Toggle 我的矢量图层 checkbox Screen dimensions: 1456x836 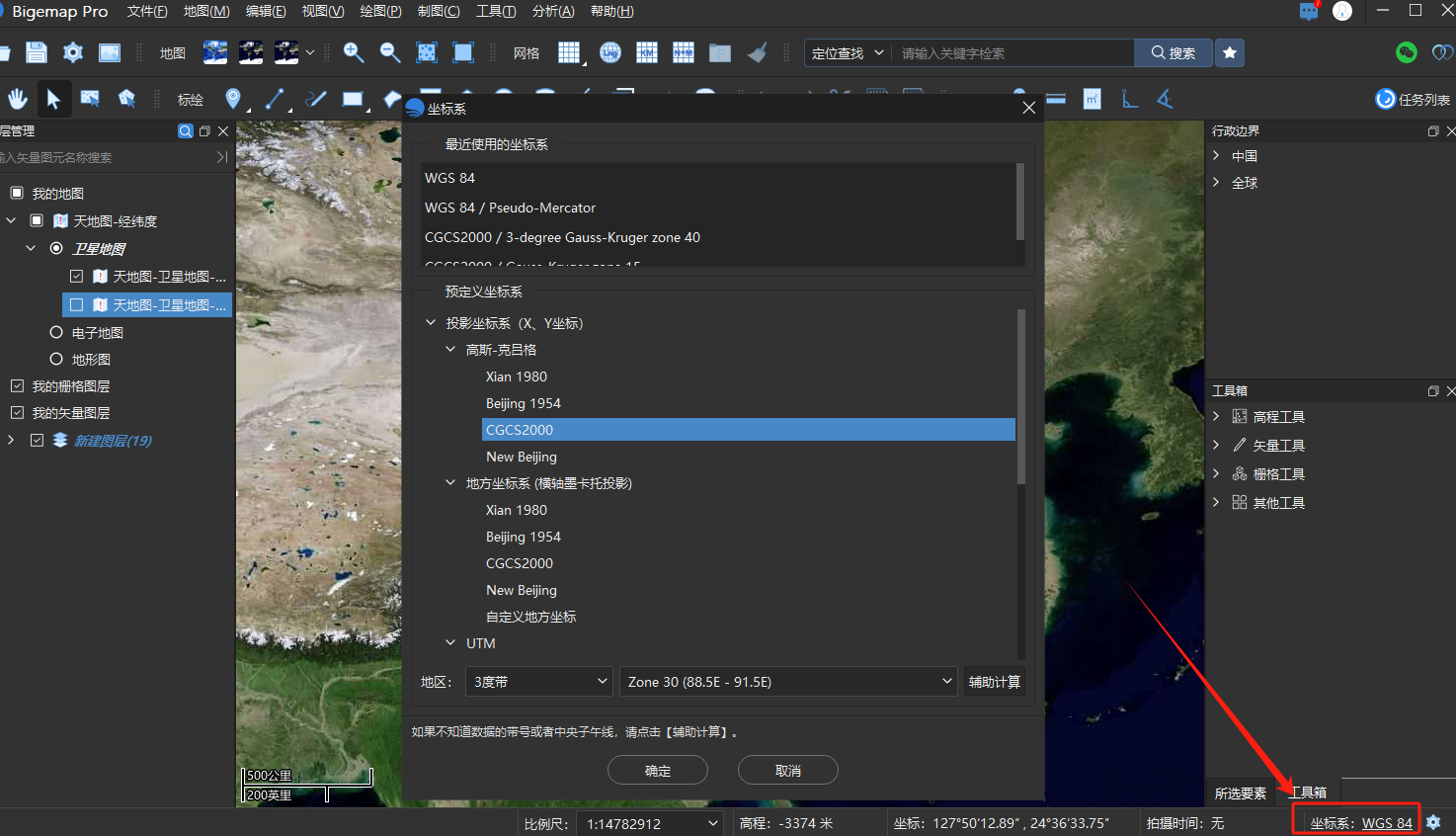(17, 412)
